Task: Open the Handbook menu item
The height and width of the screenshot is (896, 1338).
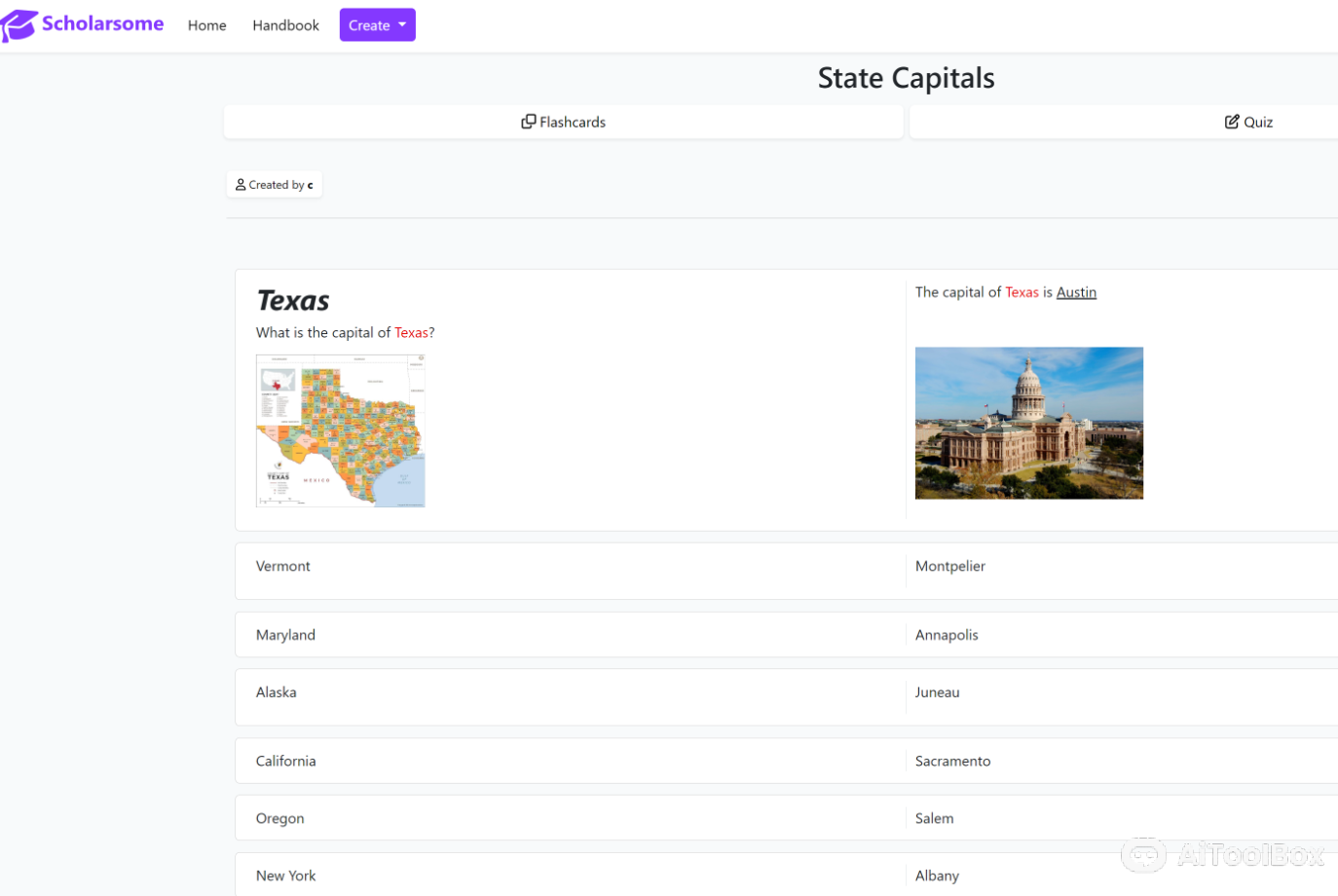Action: point(285,25)
